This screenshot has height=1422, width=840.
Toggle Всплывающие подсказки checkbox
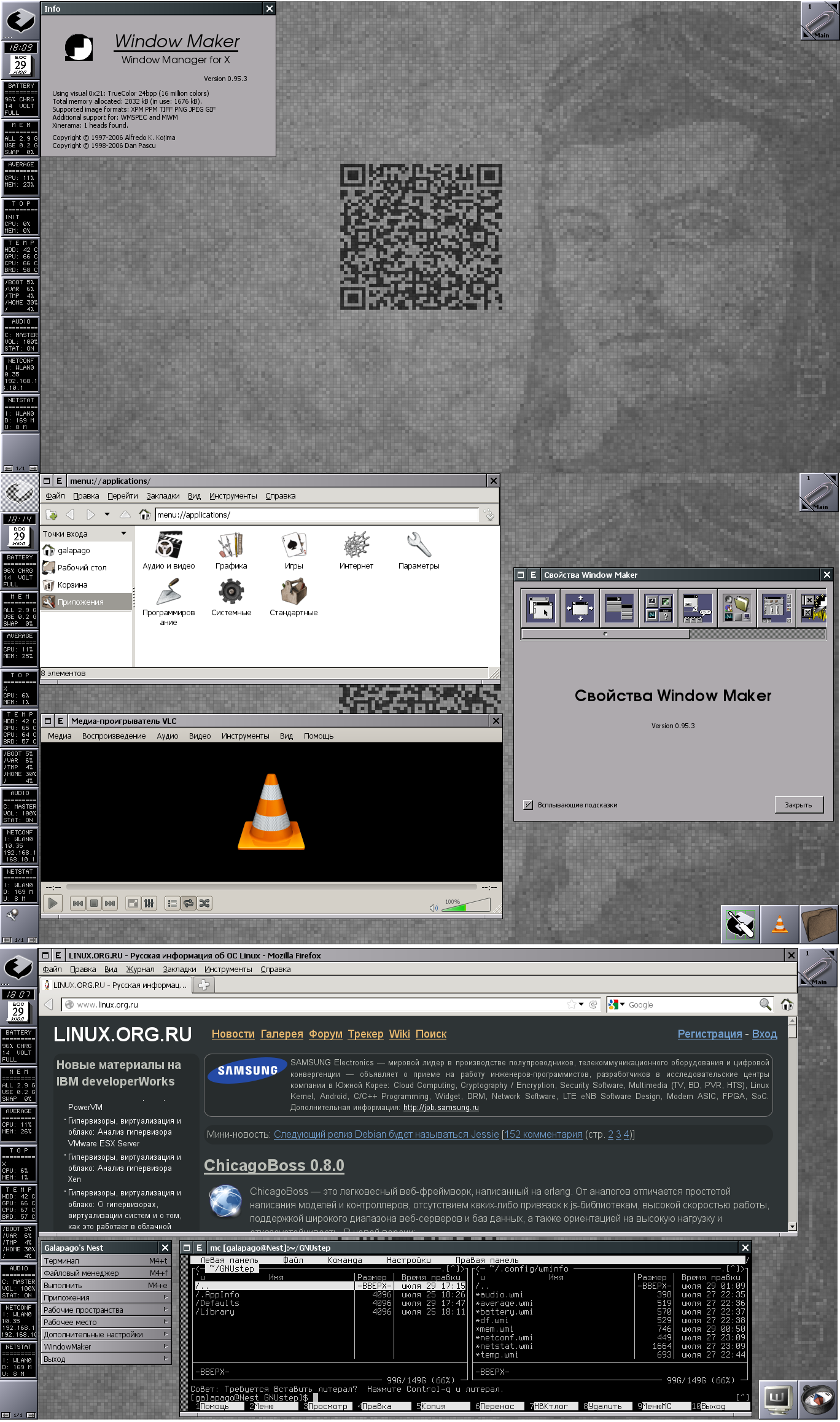coord(528,805)
